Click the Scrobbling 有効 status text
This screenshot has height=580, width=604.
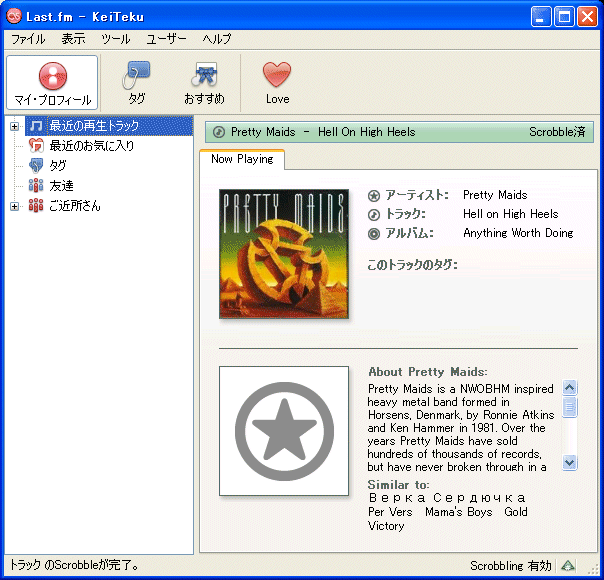click(511, 566)
